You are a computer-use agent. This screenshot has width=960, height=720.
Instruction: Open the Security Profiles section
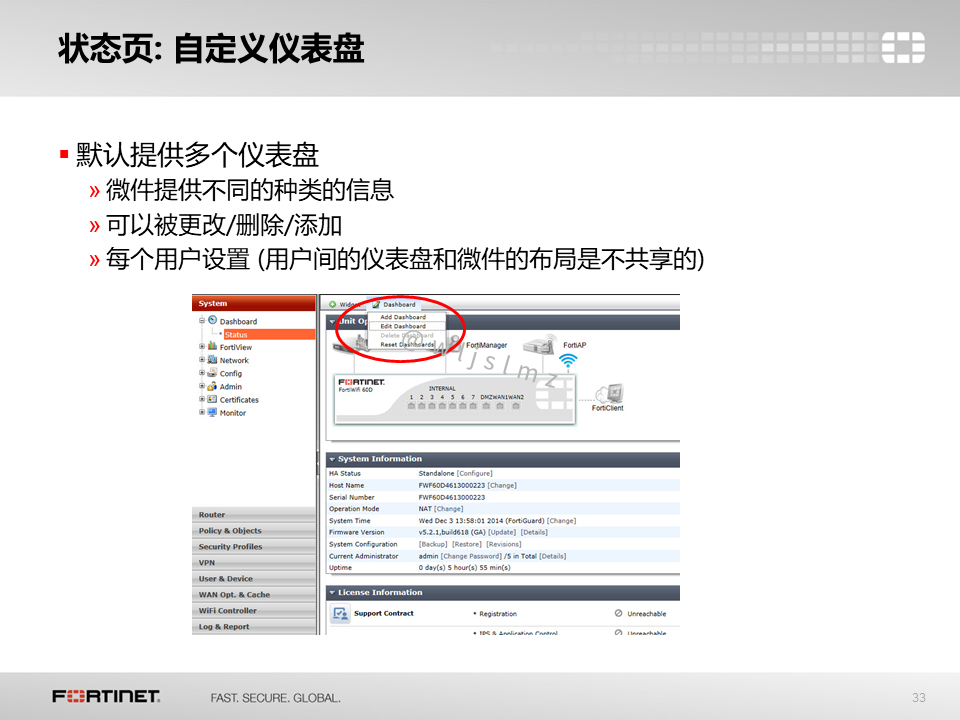click(x=254, y=546)
